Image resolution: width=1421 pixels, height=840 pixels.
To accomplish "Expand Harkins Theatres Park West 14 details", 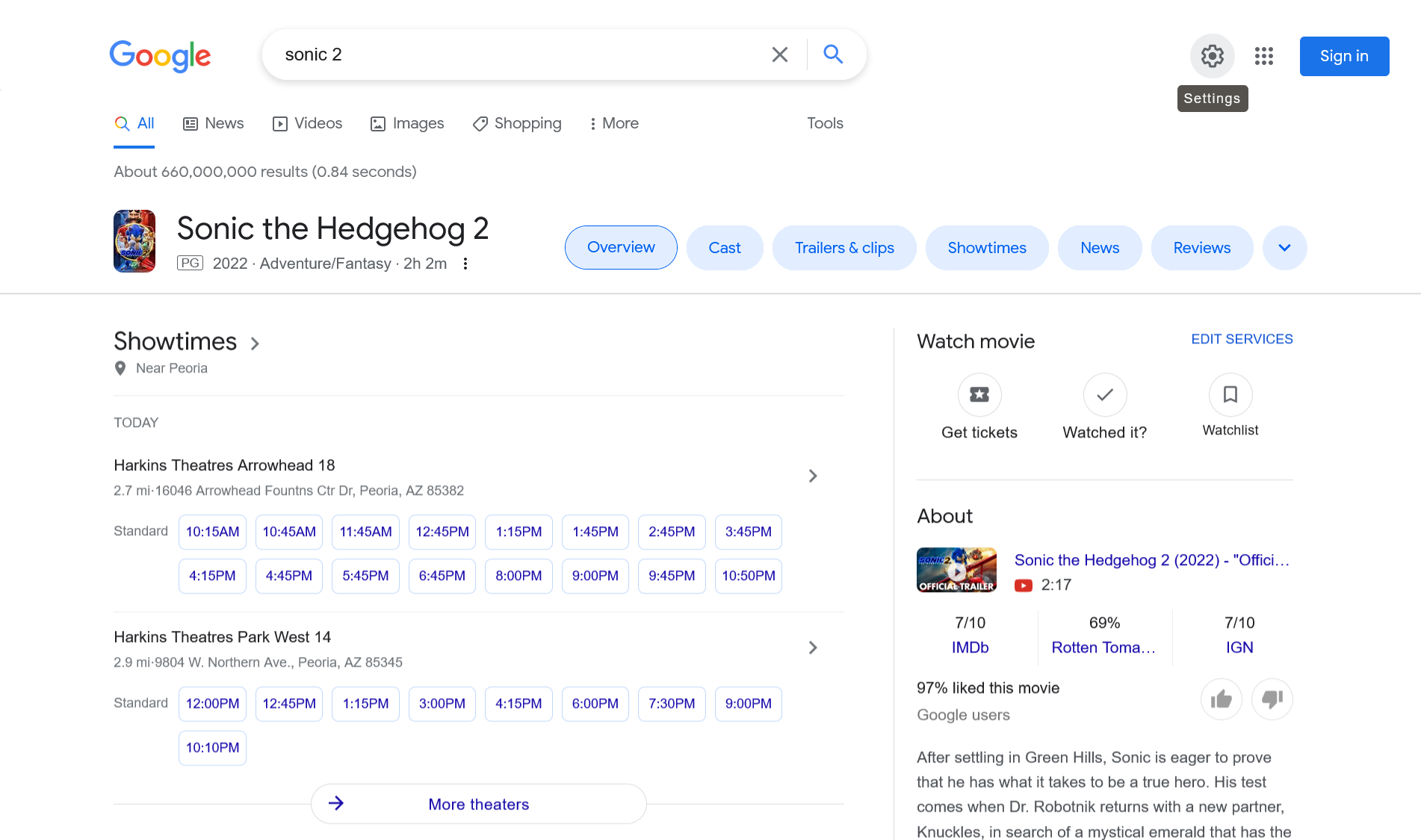I will pyautogui.click(x=812, y=647).
